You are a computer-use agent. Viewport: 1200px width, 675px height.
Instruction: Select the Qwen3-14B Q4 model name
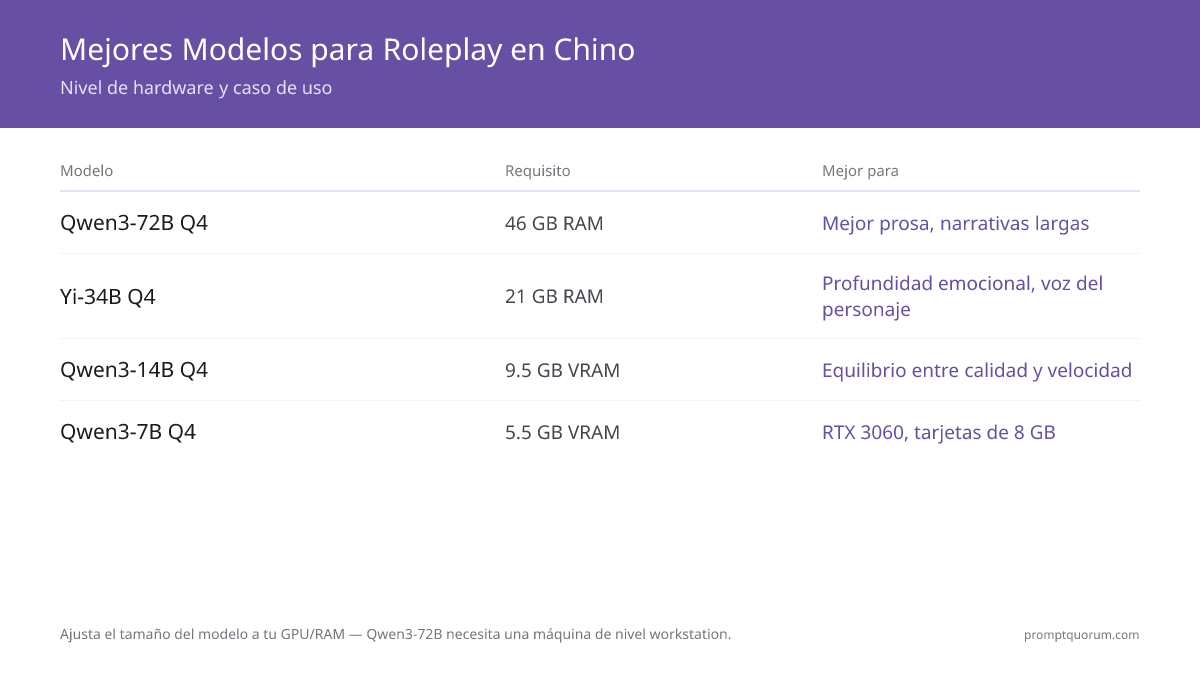(x=134, y=370)
